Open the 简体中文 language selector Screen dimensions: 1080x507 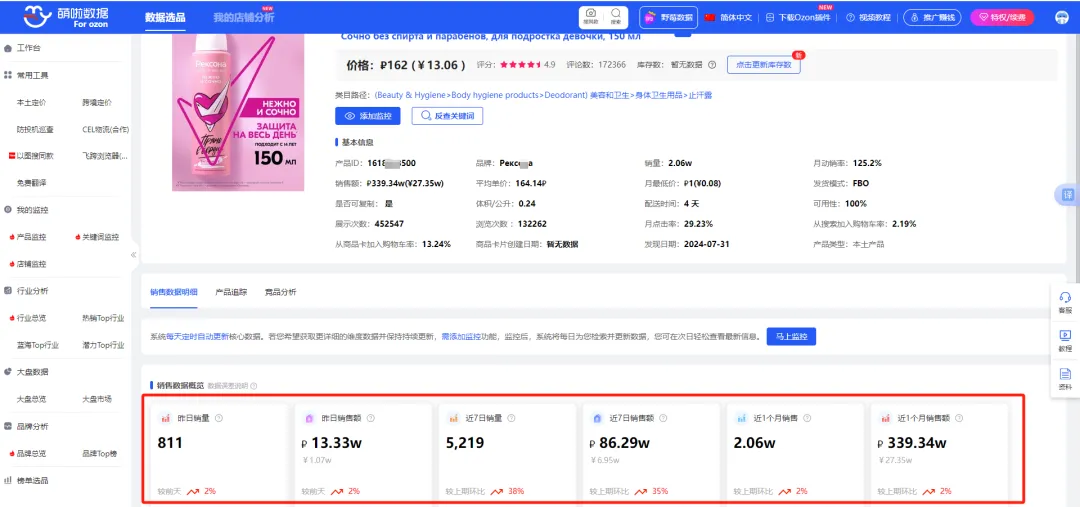tap(729, 17)
